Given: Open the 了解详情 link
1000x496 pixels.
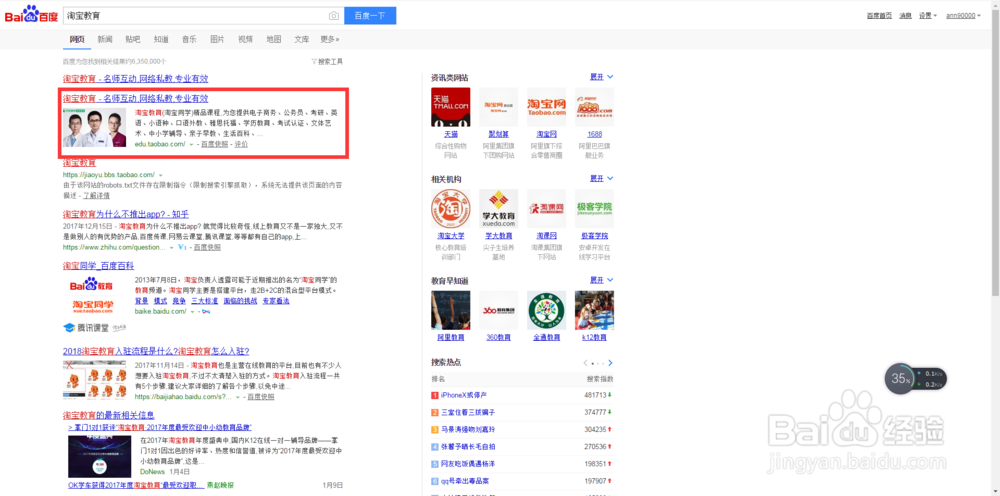Looking at the screenshot, I should (x=96, y=195).
